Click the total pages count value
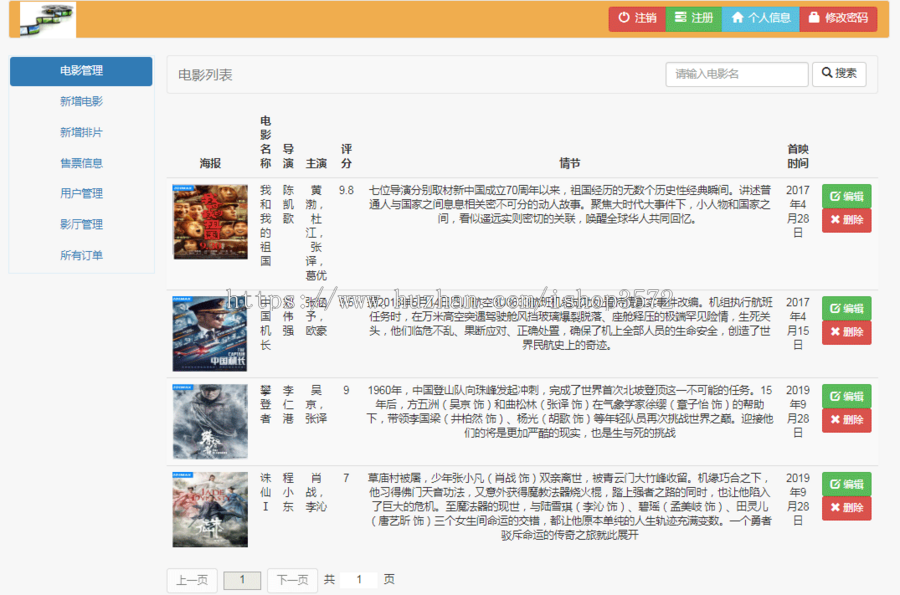This screenshot has height=595, width=900. tap(359, 580)
